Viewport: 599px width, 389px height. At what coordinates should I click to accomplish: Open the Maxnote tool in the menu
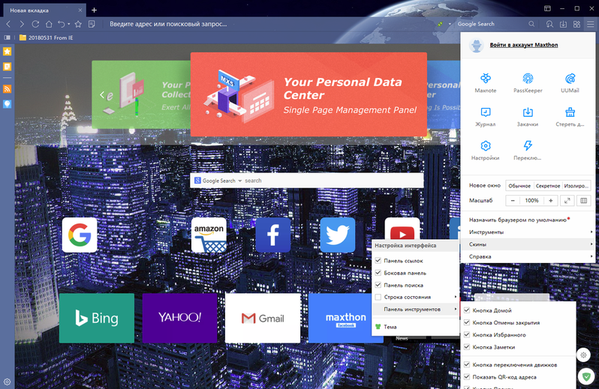pos(486,83)
